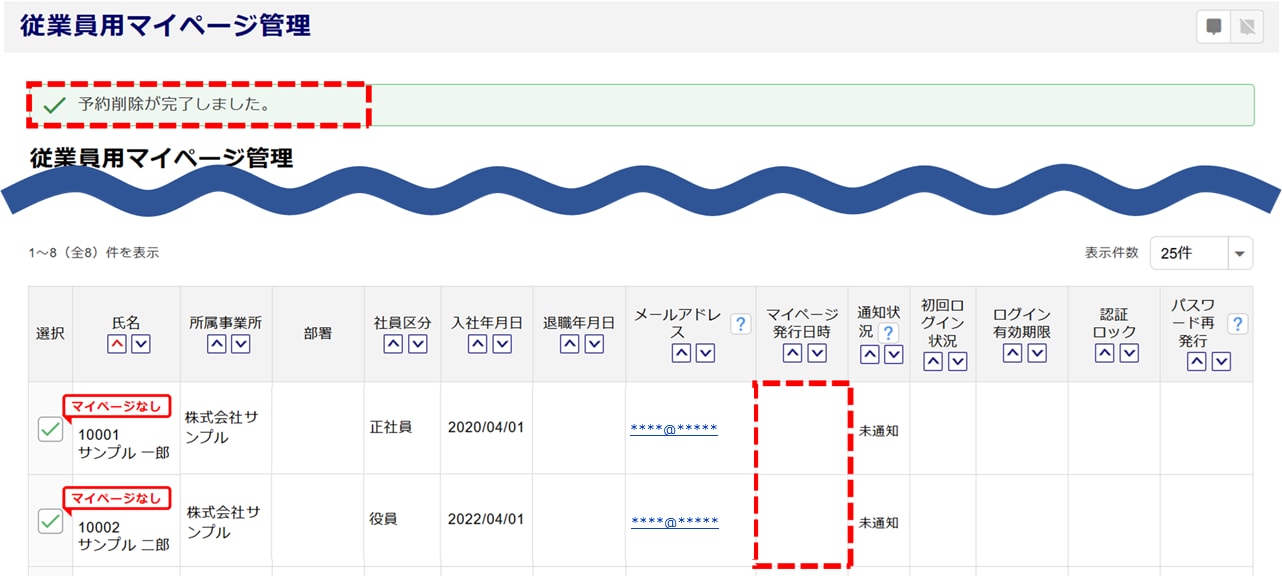Open help icon for パスワード再発行 column

pos(1237,324)
